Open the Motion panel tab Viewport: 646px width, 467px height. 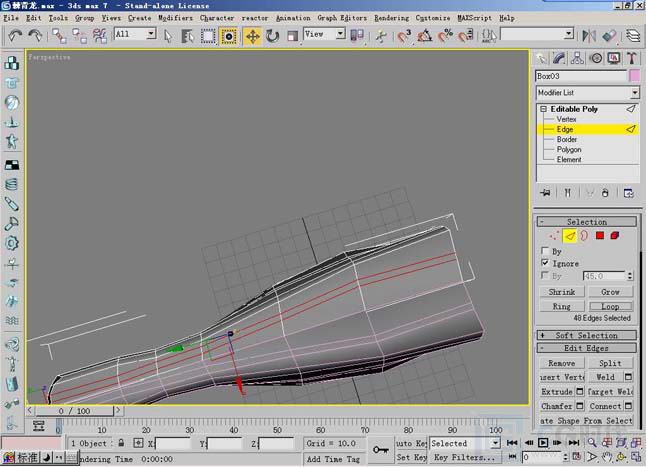click(596, 58)
